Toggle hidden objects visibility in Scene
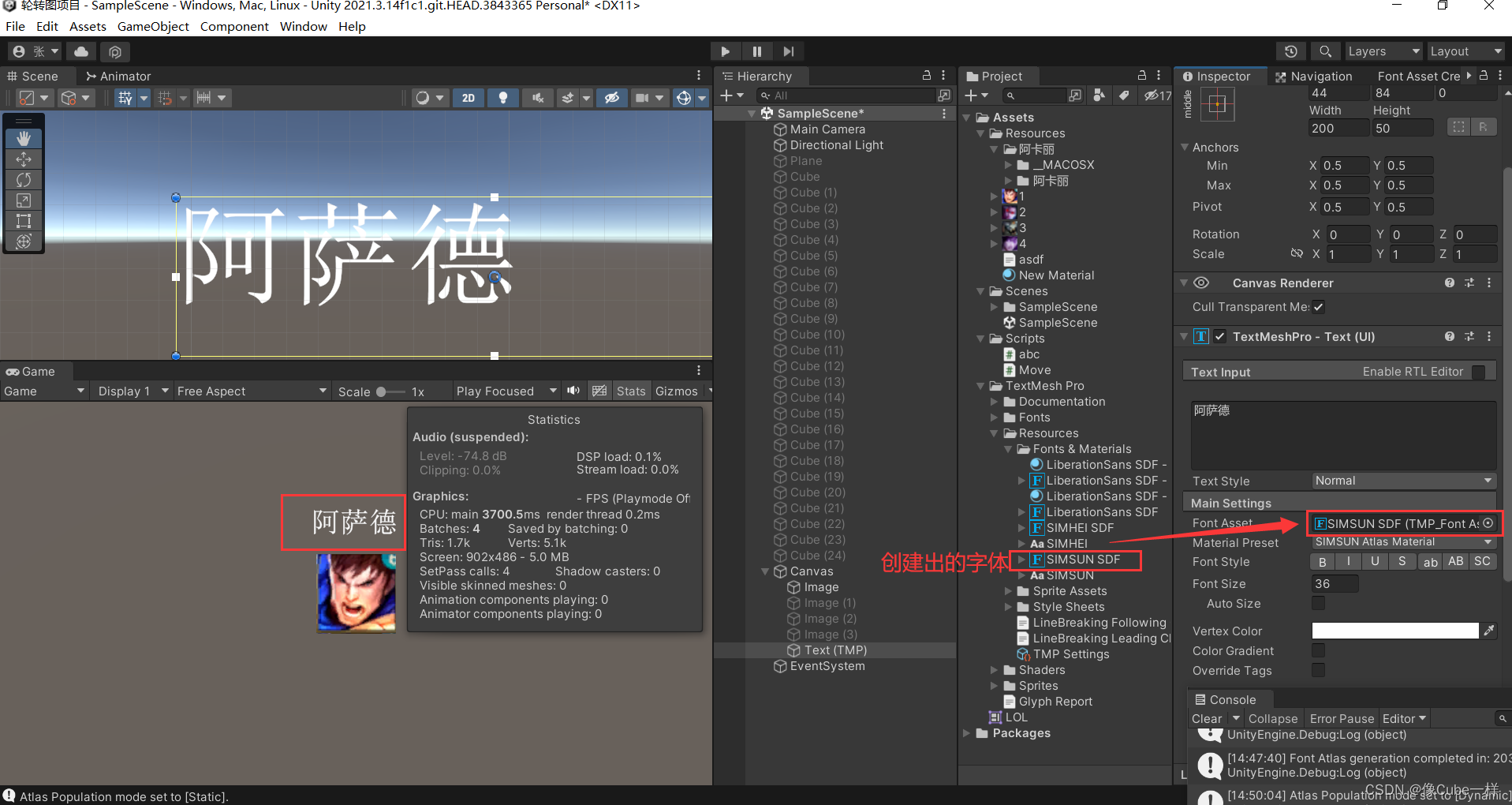 612,98
